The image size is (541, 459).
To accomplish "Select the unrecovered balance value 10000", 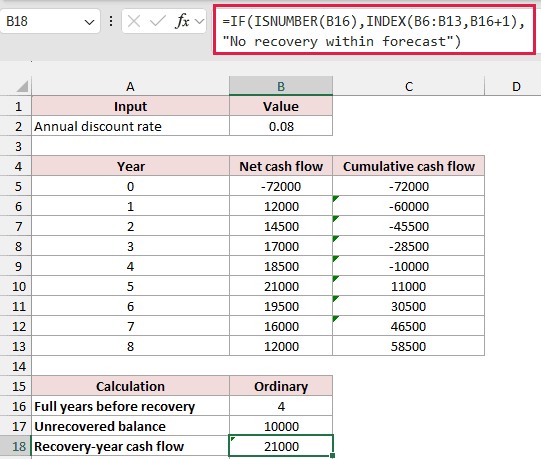I will point(281,426).
